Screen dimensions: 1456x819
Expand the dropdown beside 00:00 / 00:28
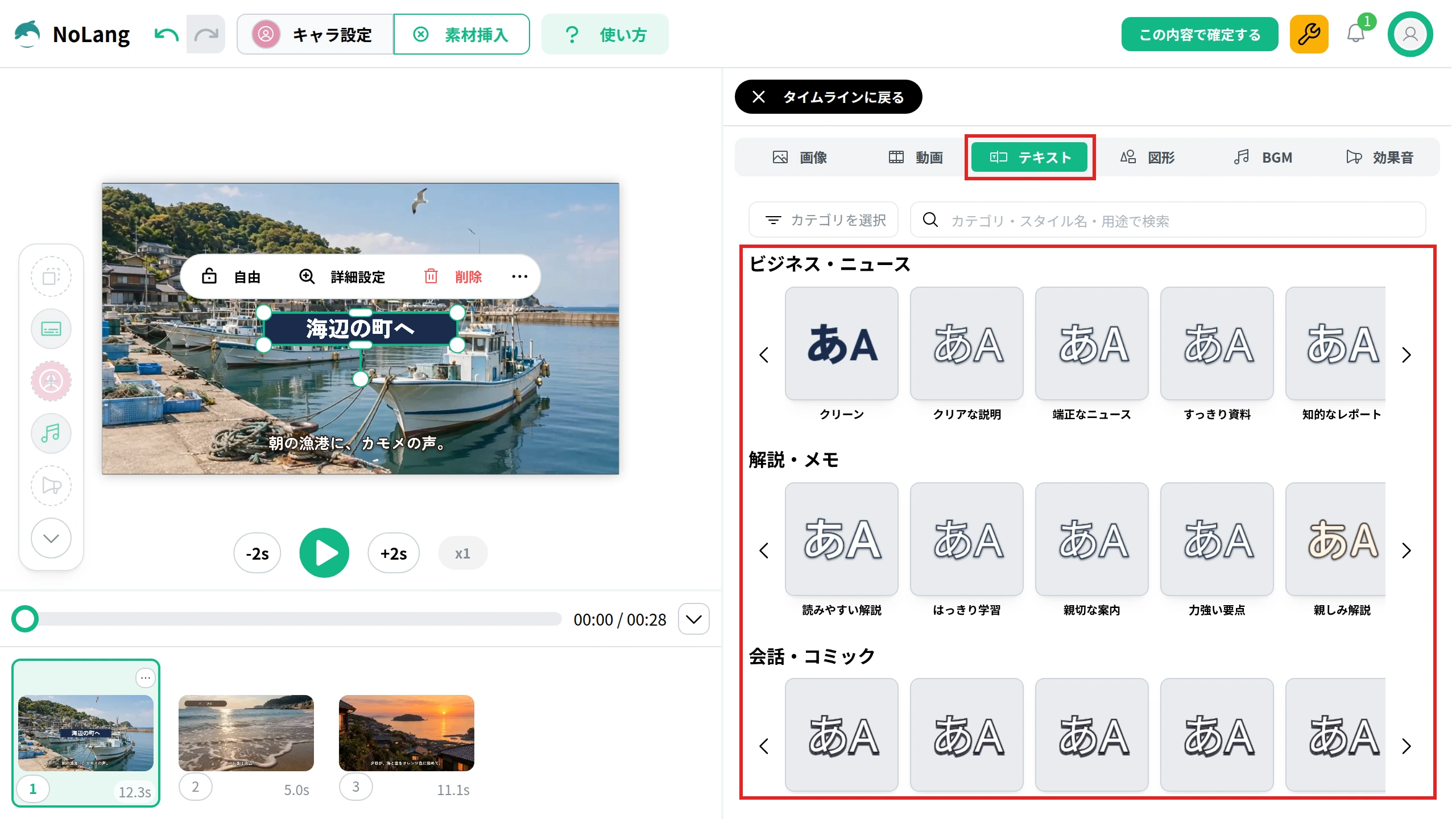pos(694,619)
